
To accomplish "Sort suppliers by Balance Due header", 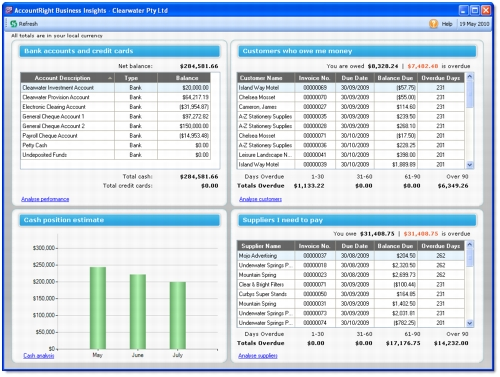I will [x=395, y=246].
